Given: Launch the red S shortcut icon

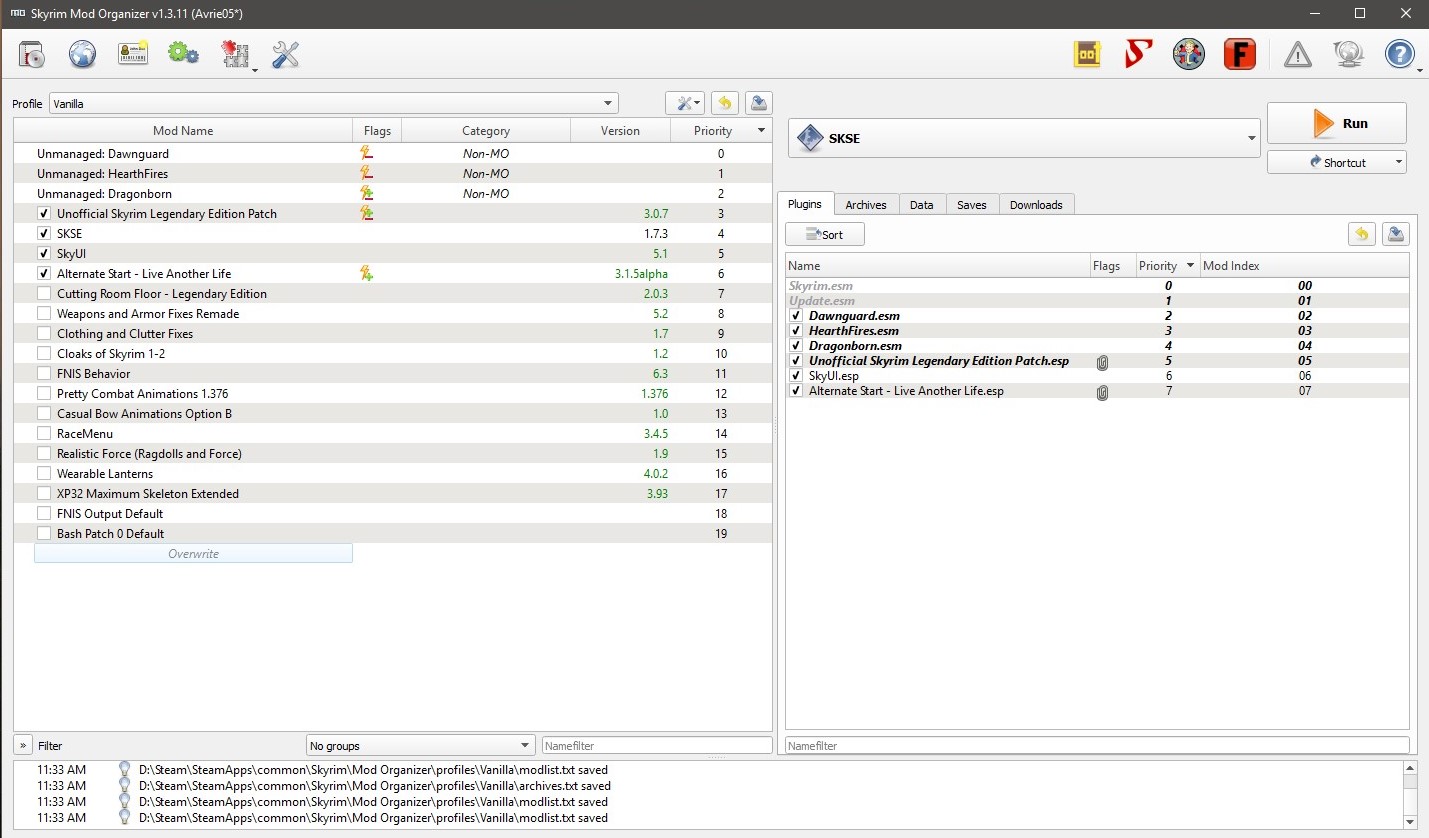Looking at the screenshot, I should (x=1138, y=54).
